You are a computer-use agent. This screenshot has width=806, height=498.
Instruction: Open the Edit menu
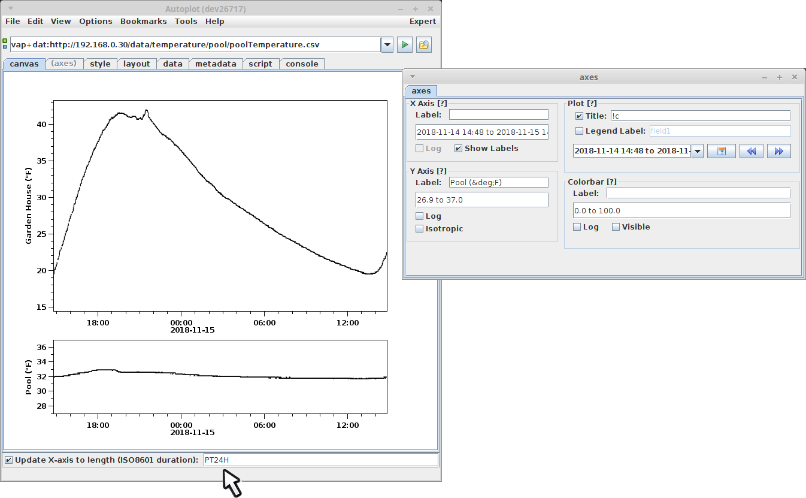(35, 22)
